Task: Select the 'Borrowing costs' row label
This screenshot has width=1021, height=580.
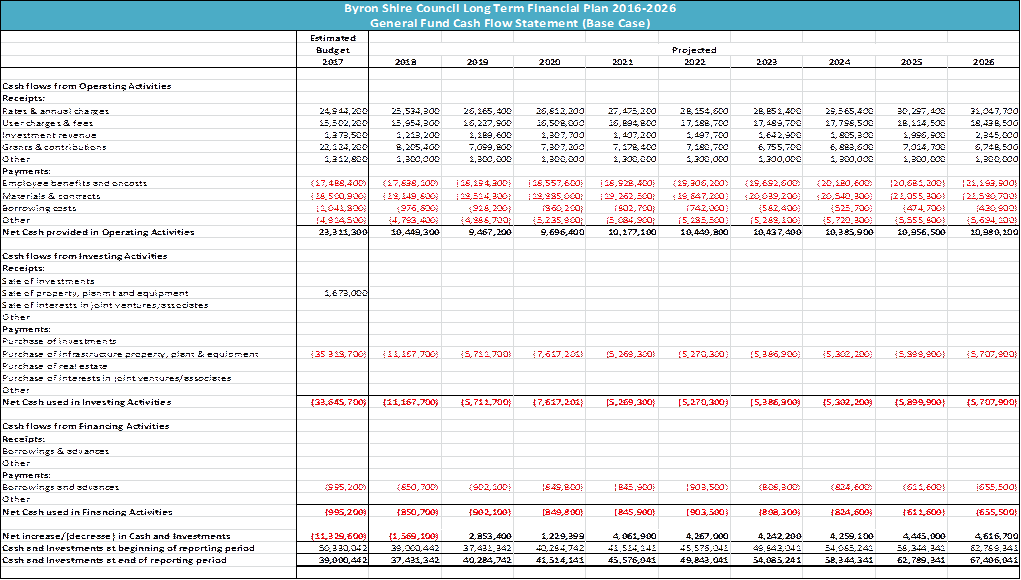Action: (40, 208)
